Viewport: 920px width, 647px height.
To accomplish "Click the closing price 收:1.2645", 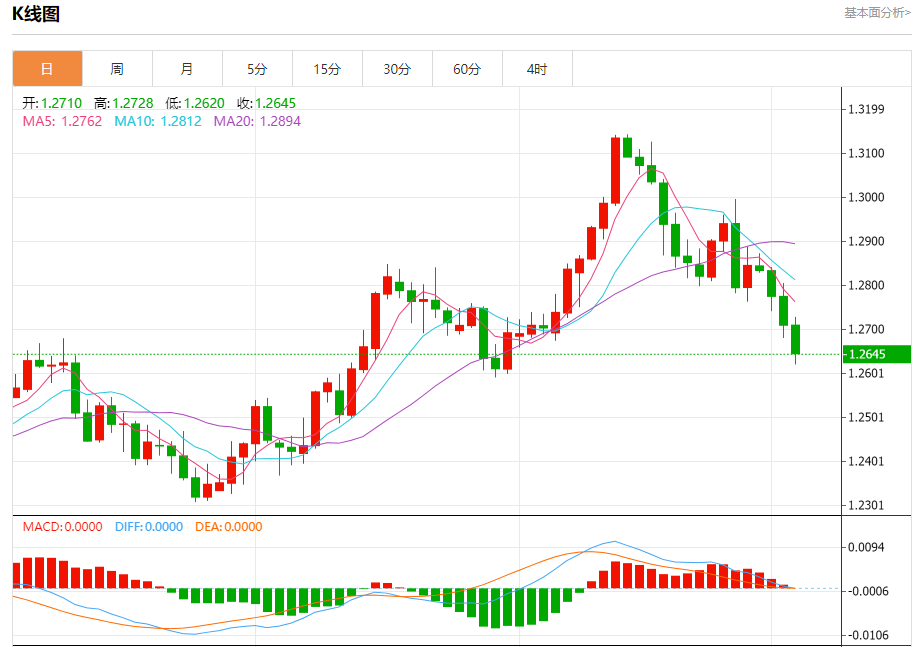I will click(266, 103).
